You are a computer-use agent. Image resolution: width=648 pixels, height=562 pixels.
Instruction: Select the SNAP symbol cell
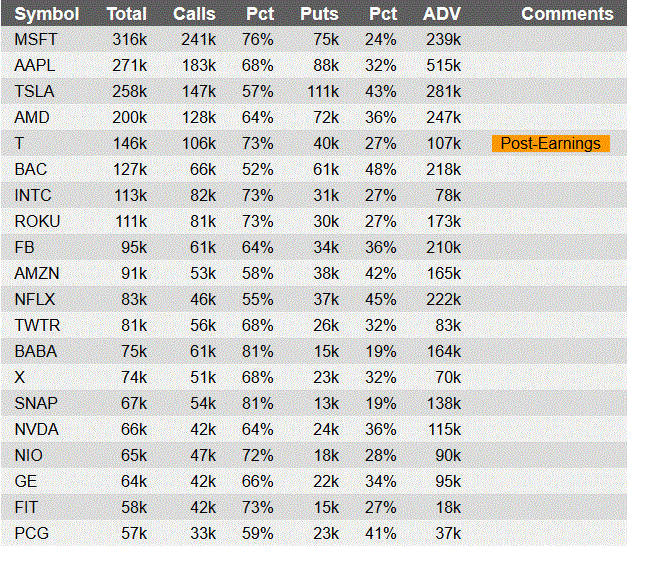pyautogui.click(x=36, y=404)
